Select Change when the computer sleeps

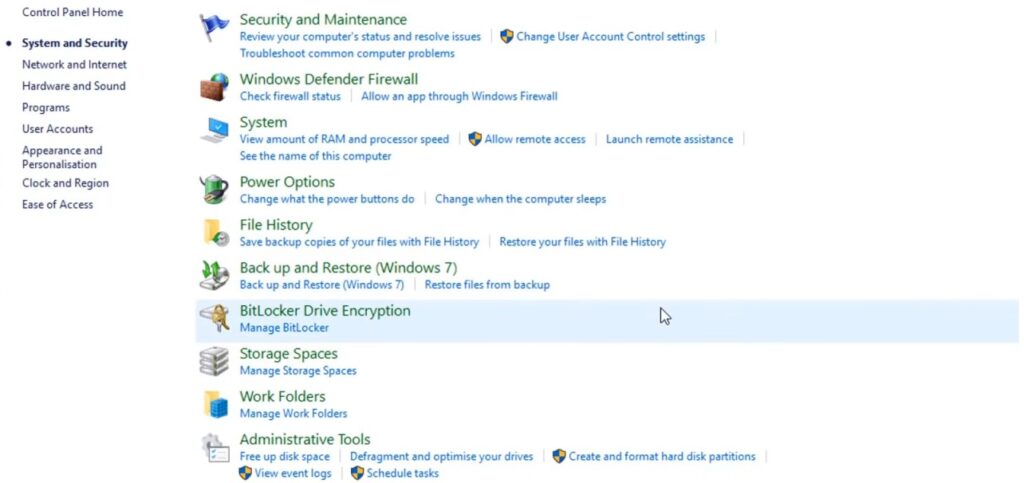pos(520,198)
